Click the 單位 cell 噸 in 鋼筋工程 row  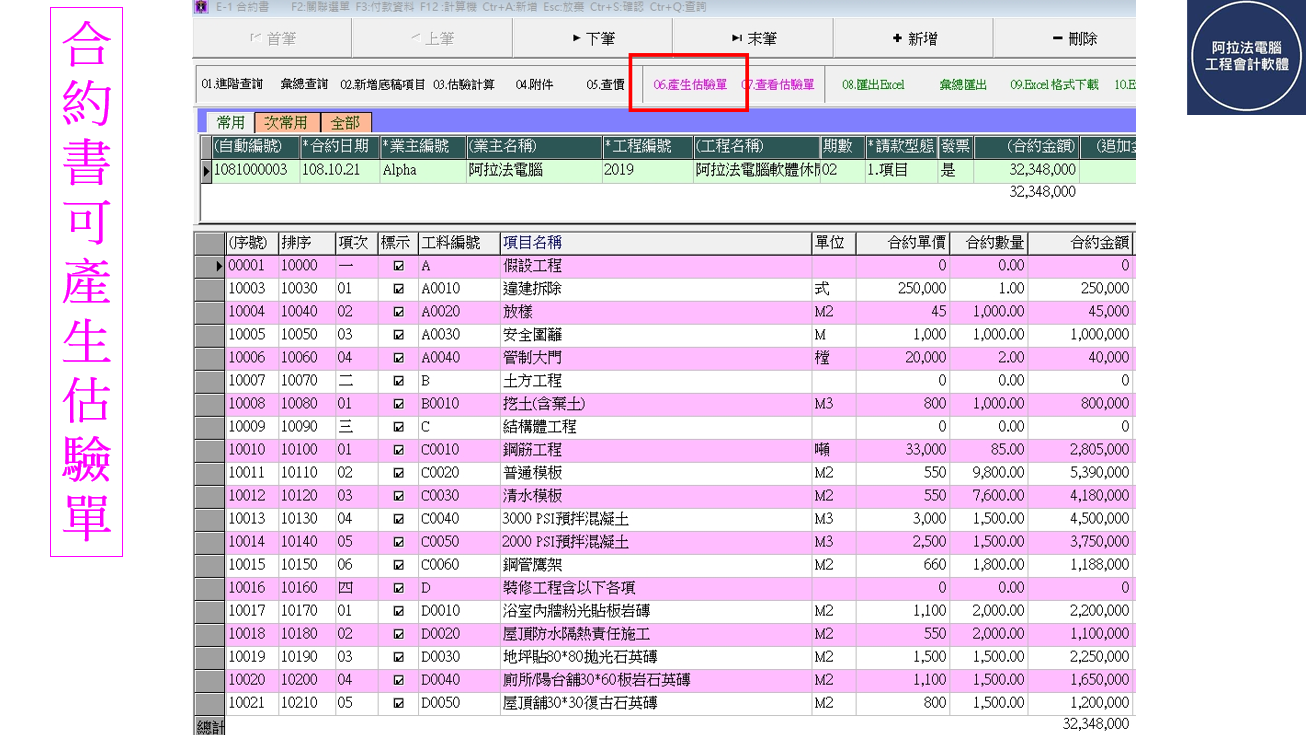(x=833, y=451)
